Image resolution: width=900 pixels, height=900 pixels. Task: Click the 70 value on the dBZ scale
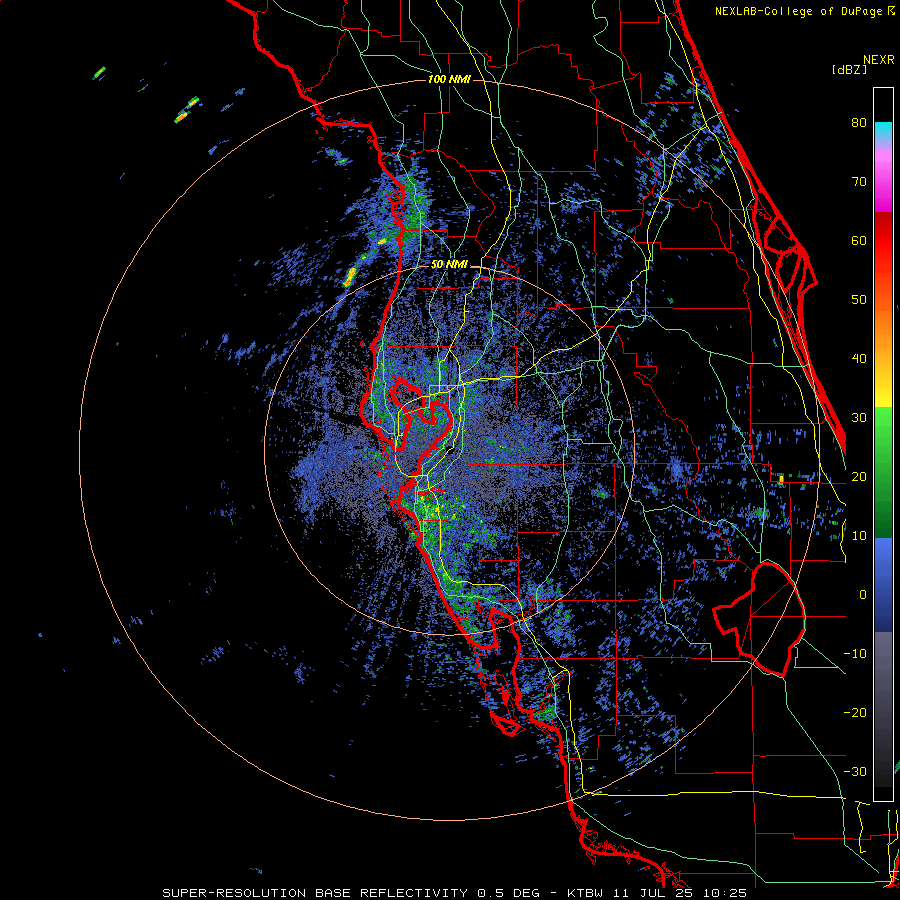click(x=859, y=182)
